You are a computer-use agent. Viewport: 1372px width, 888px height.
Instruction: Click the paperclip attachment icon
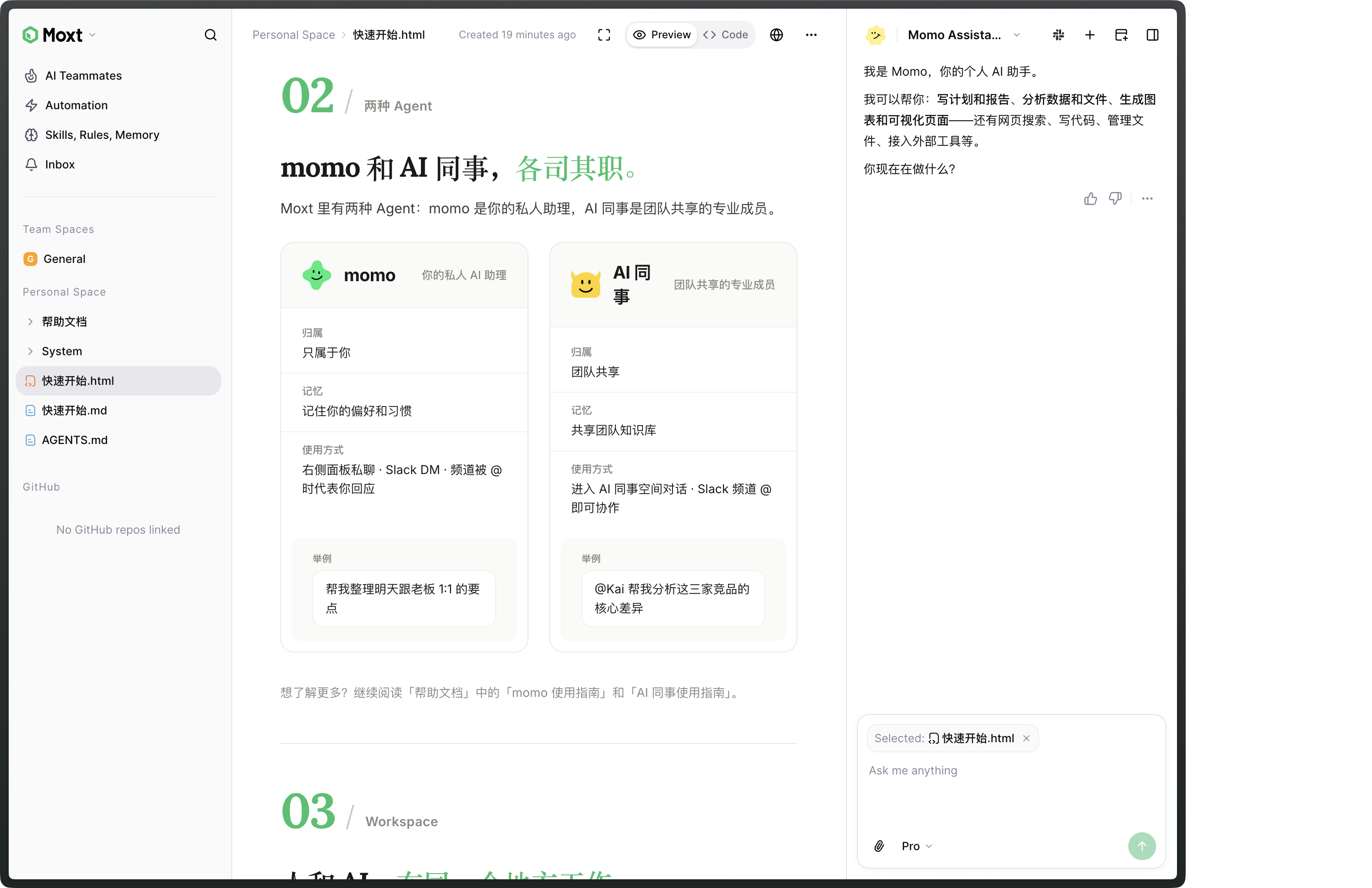tap(878, 846)
